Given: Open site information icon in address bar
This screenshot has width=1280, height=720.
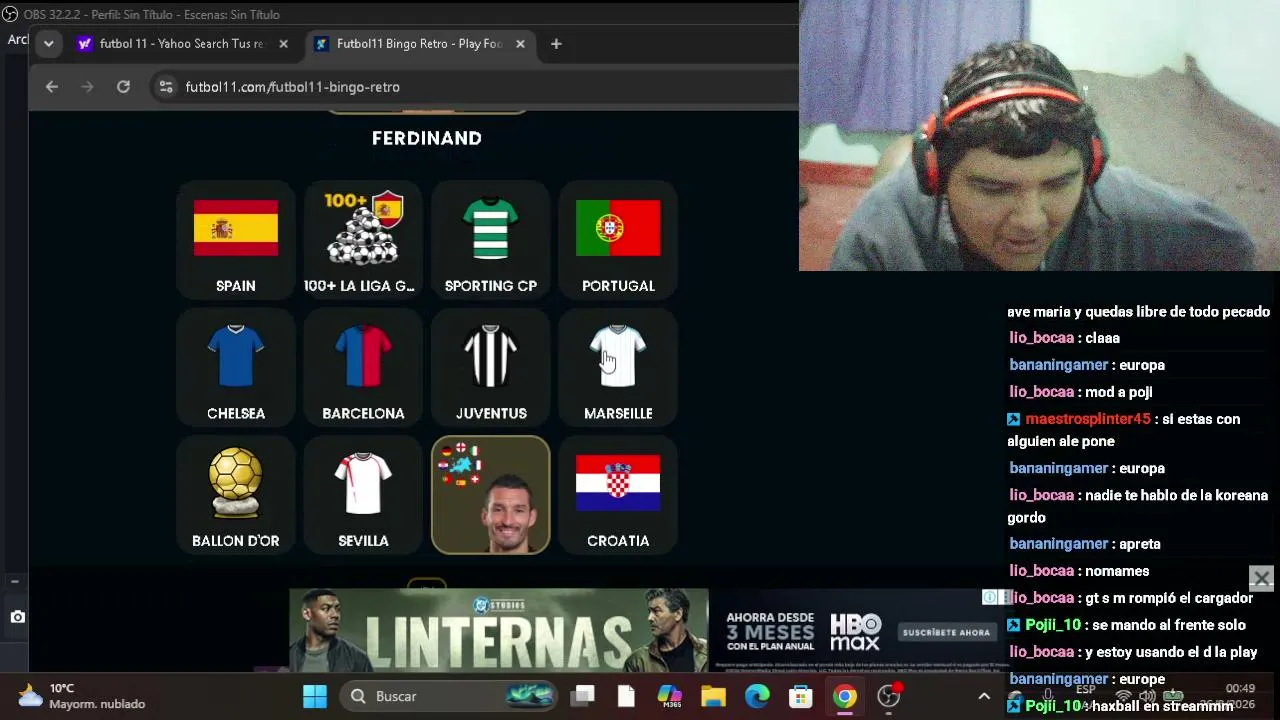Looking at the screenshot, I should (x=166, y=87).
